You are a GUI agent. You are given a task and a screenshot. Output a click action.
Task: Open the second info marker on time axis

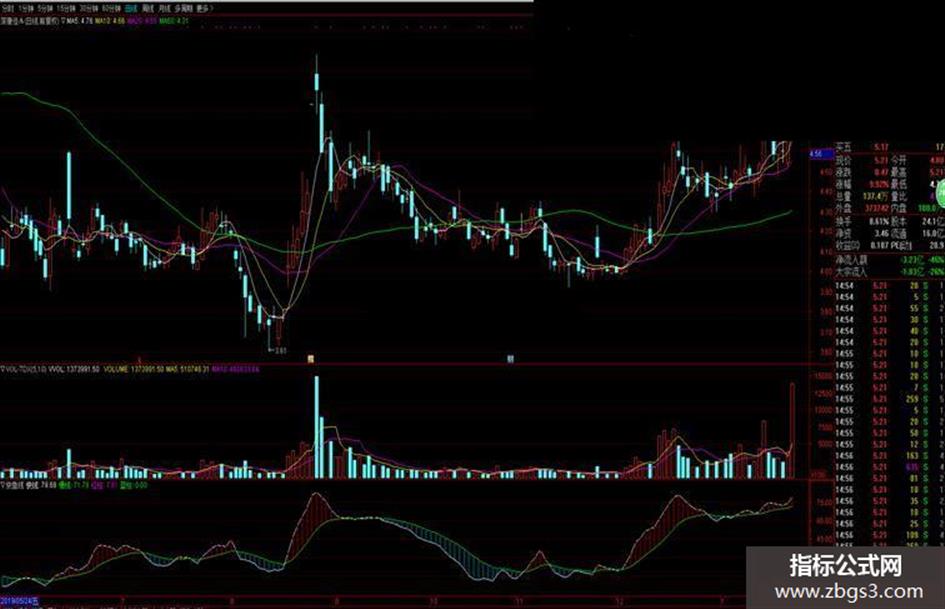pyautogui.click(x=510, y=359)
